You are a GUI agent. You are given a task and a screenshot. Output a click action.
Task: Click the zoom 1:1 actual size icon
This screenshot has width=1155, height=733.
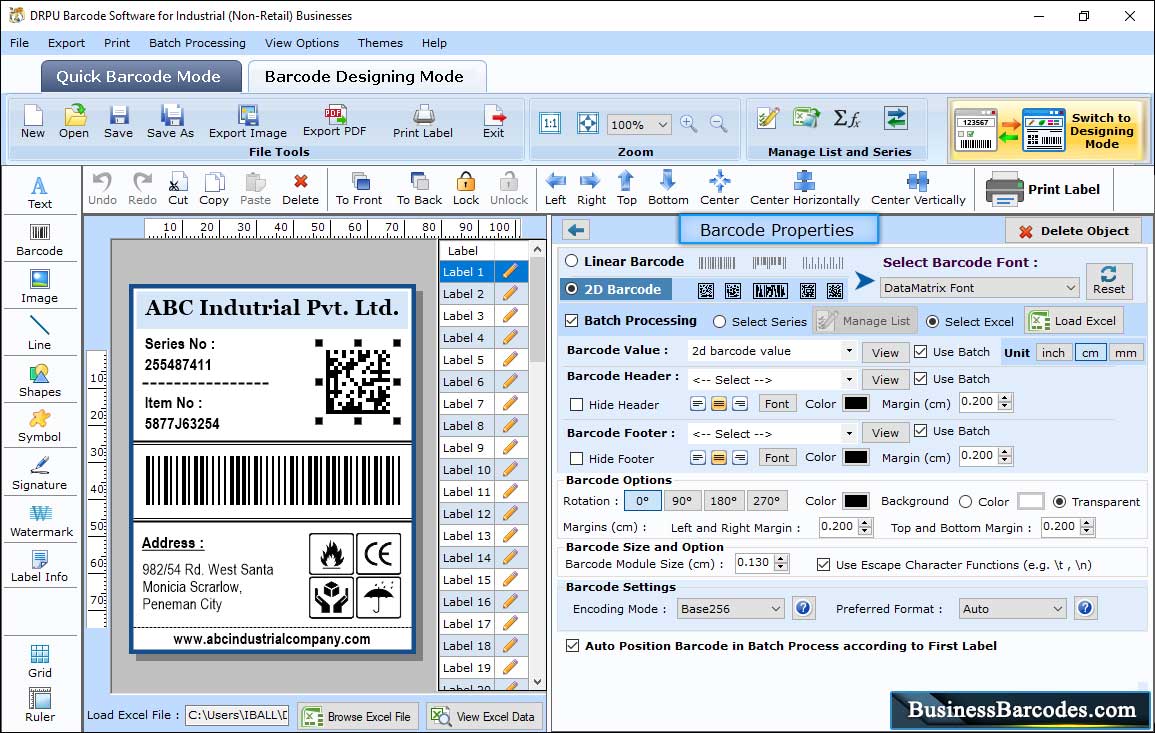point(550,123)
